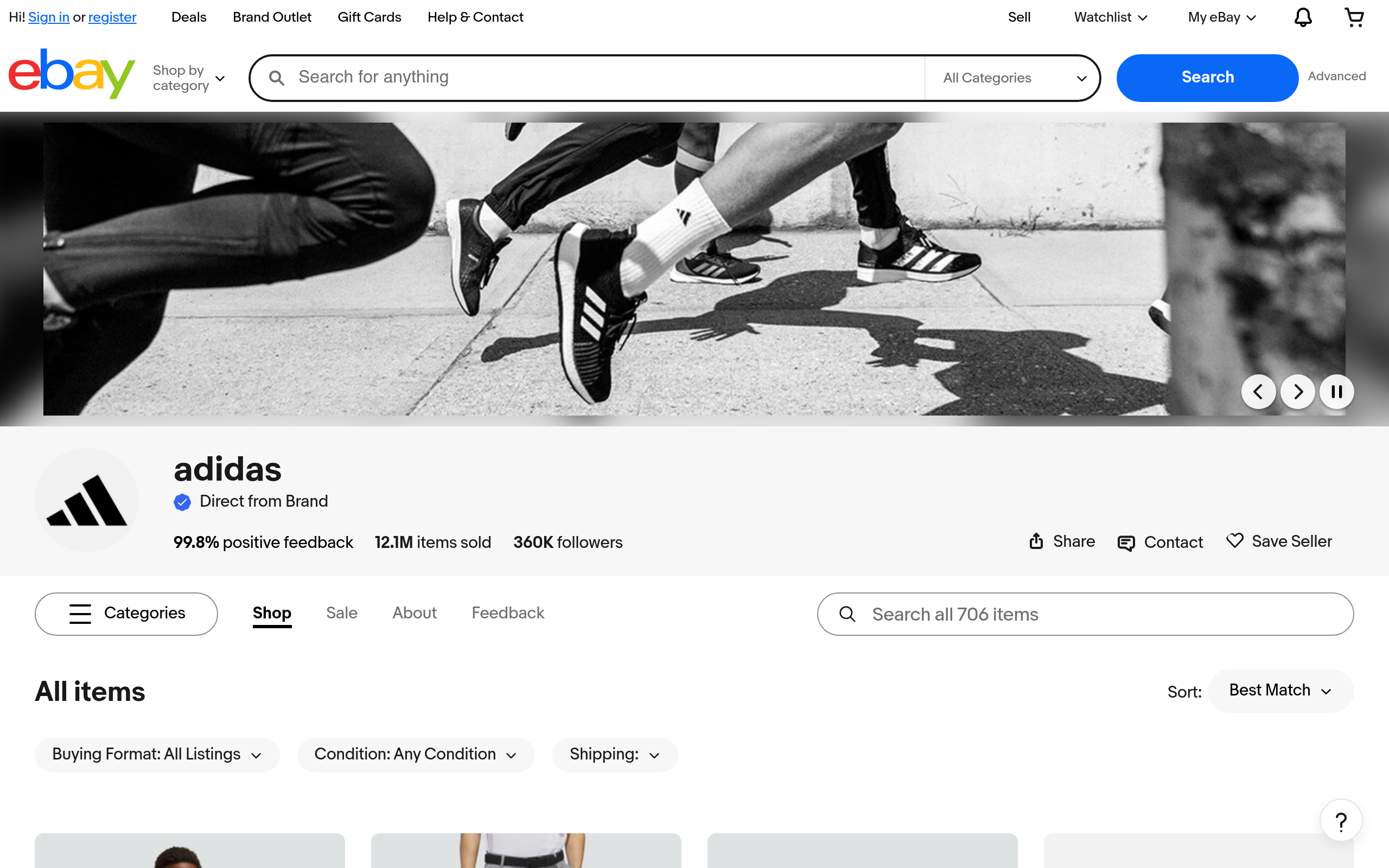Image resolution: width=1389 pixels, height=868 pixels.
Task: Show next banner slide arrow
Action: [x=1298, y=392]
